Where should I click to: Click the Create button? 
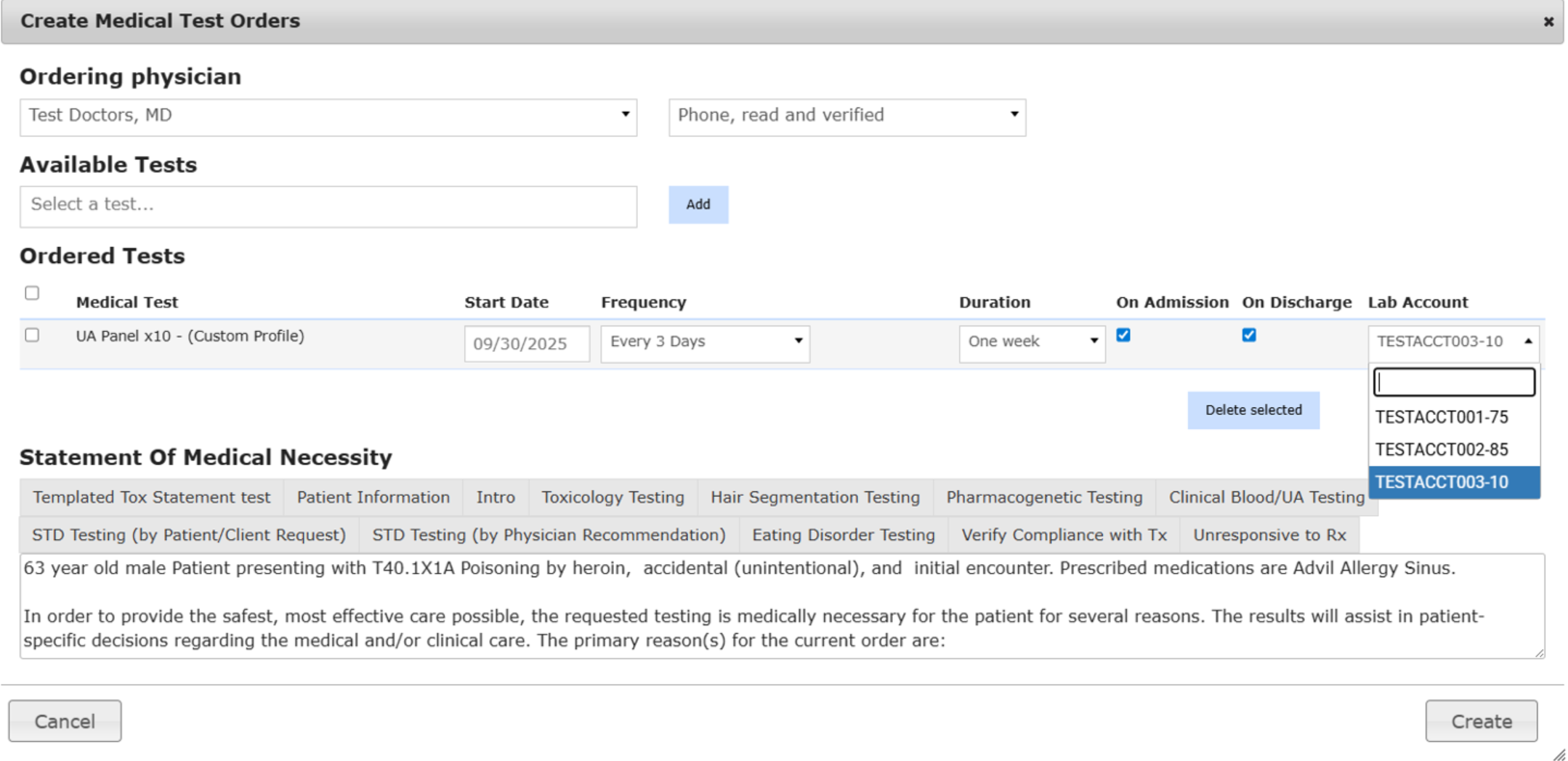coord(1481,721)
